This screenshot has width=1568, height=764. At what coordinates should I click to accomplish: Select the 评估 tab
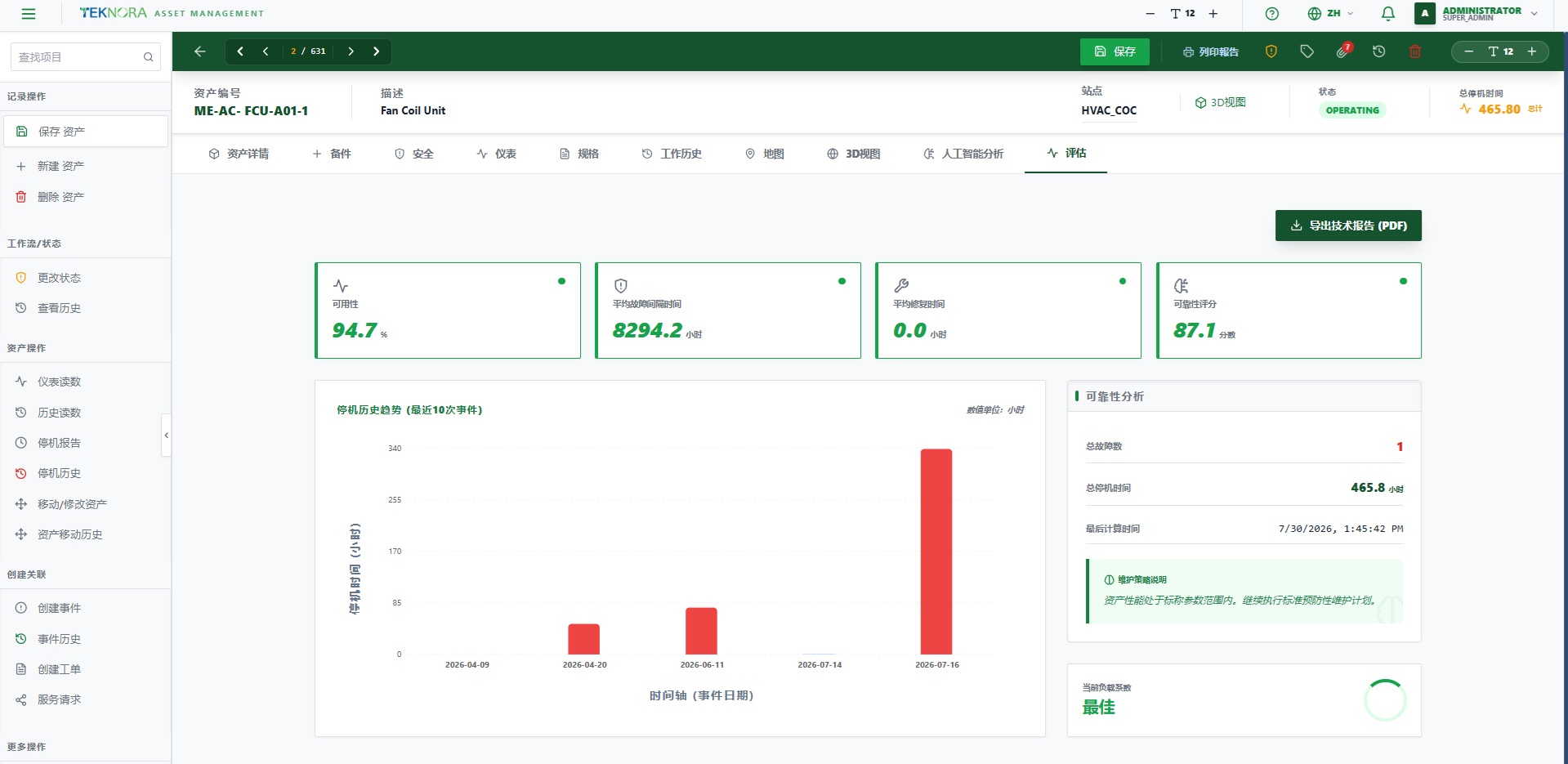click(x=1066, y=153)
